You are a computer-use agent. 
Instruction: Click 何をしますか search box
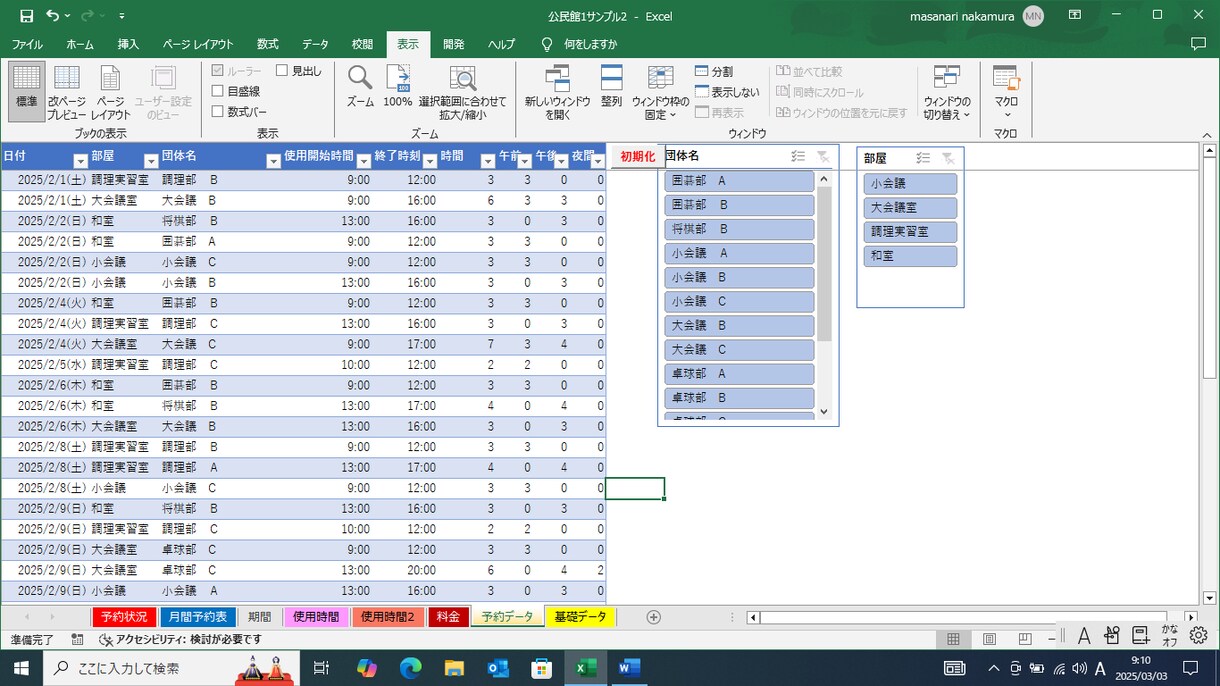(x=580, y=44)
